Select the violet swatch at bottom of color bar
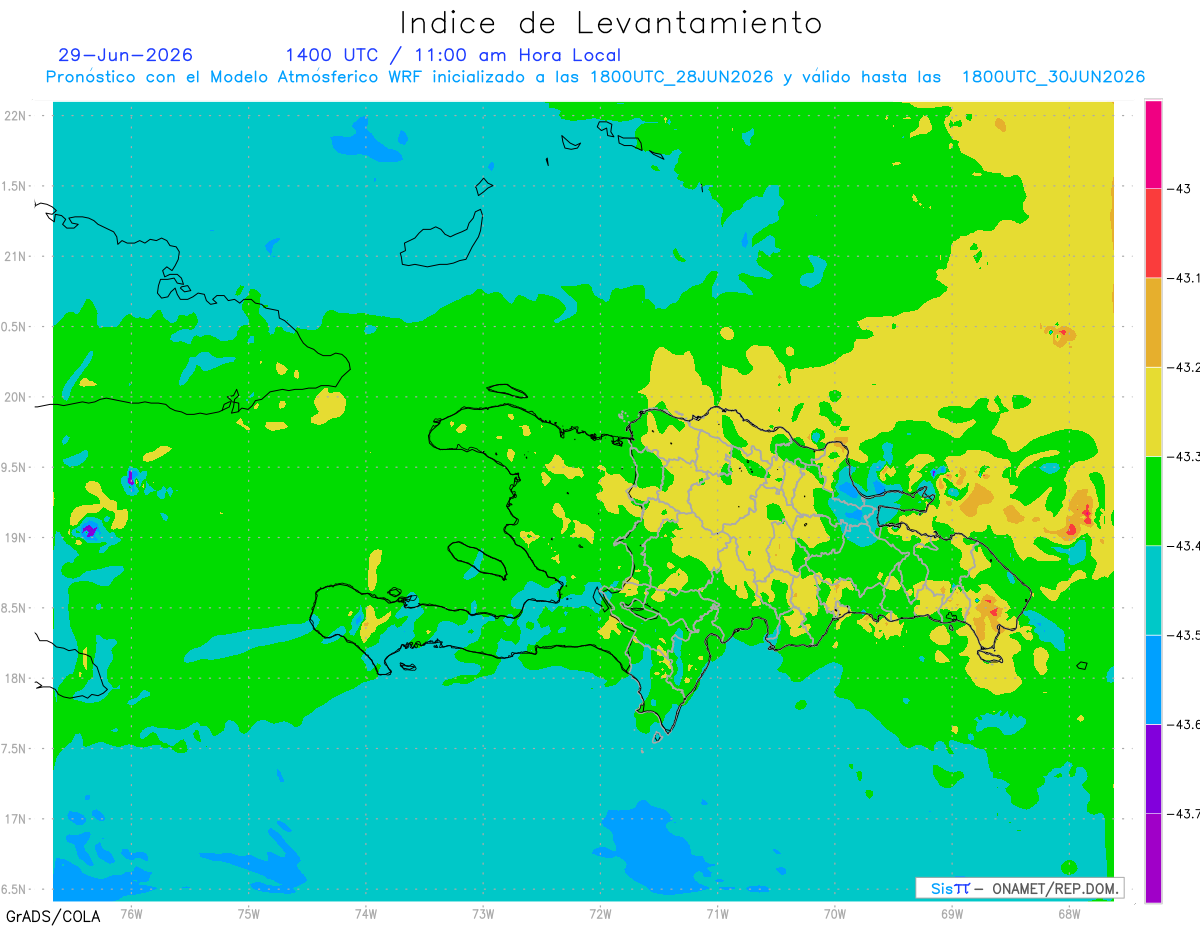Screen dimensions: 1200x927 pyautogui.click(x=1153, y=857)
